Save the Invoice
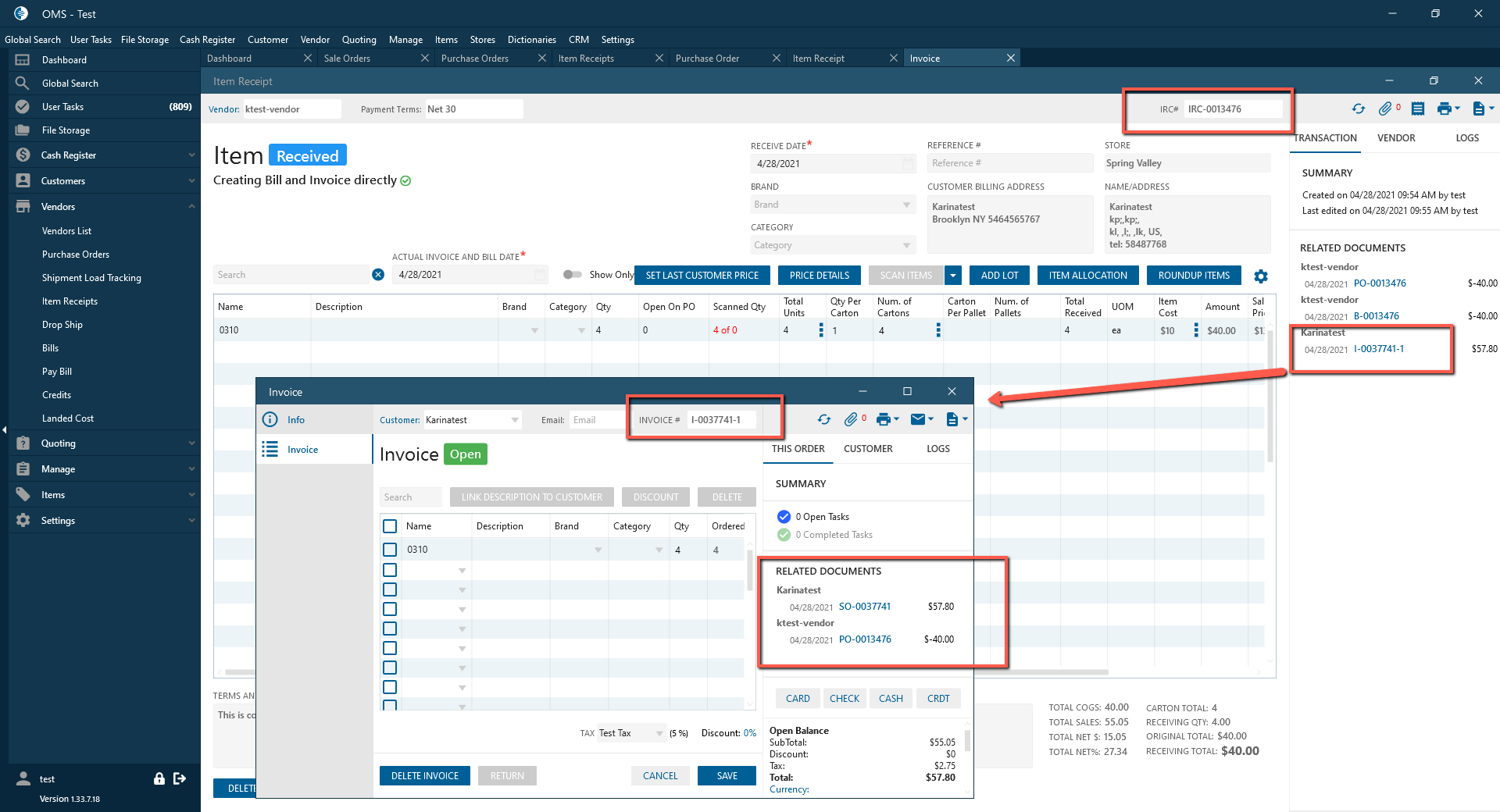 727,776
